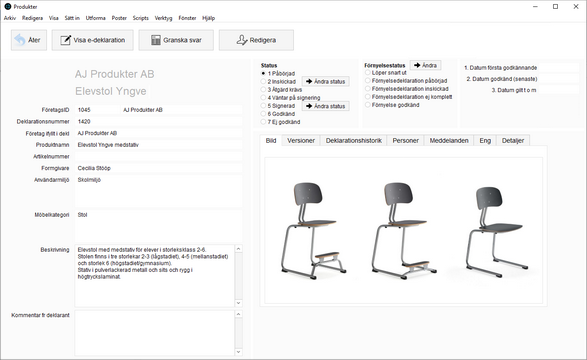
Task: Click the Deklarationsnummer field 1420
Action: coord(158,121)
